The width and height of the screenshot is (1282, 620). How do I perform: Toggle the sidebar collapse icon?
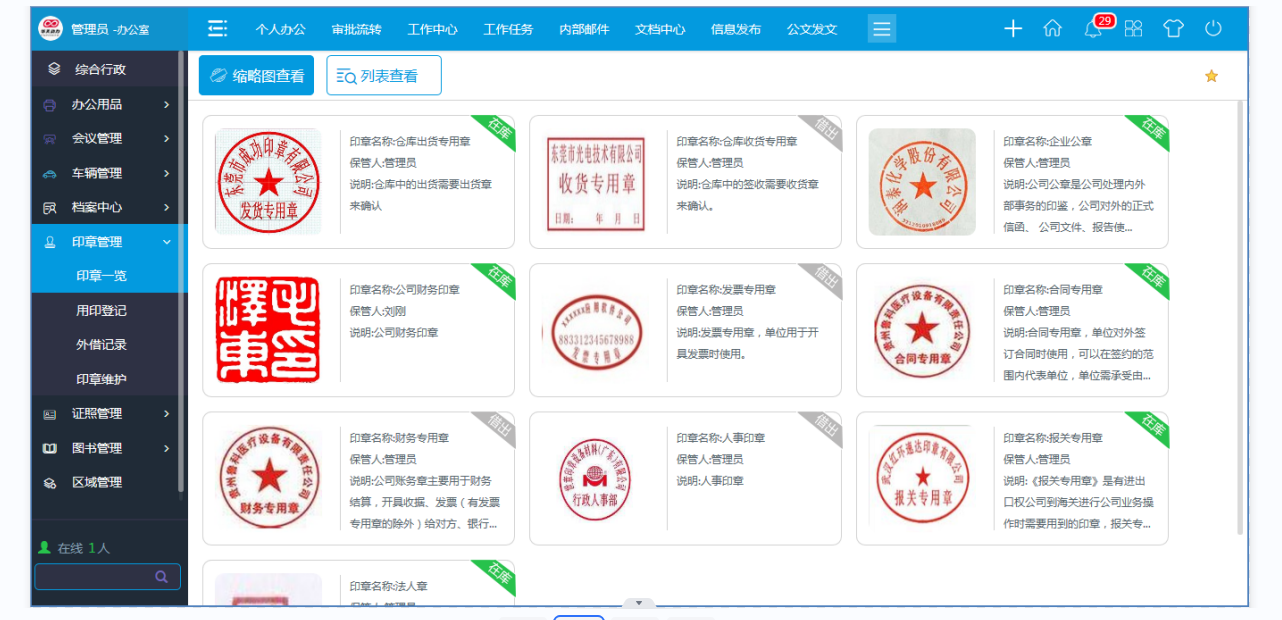click(x=217, y=29)
